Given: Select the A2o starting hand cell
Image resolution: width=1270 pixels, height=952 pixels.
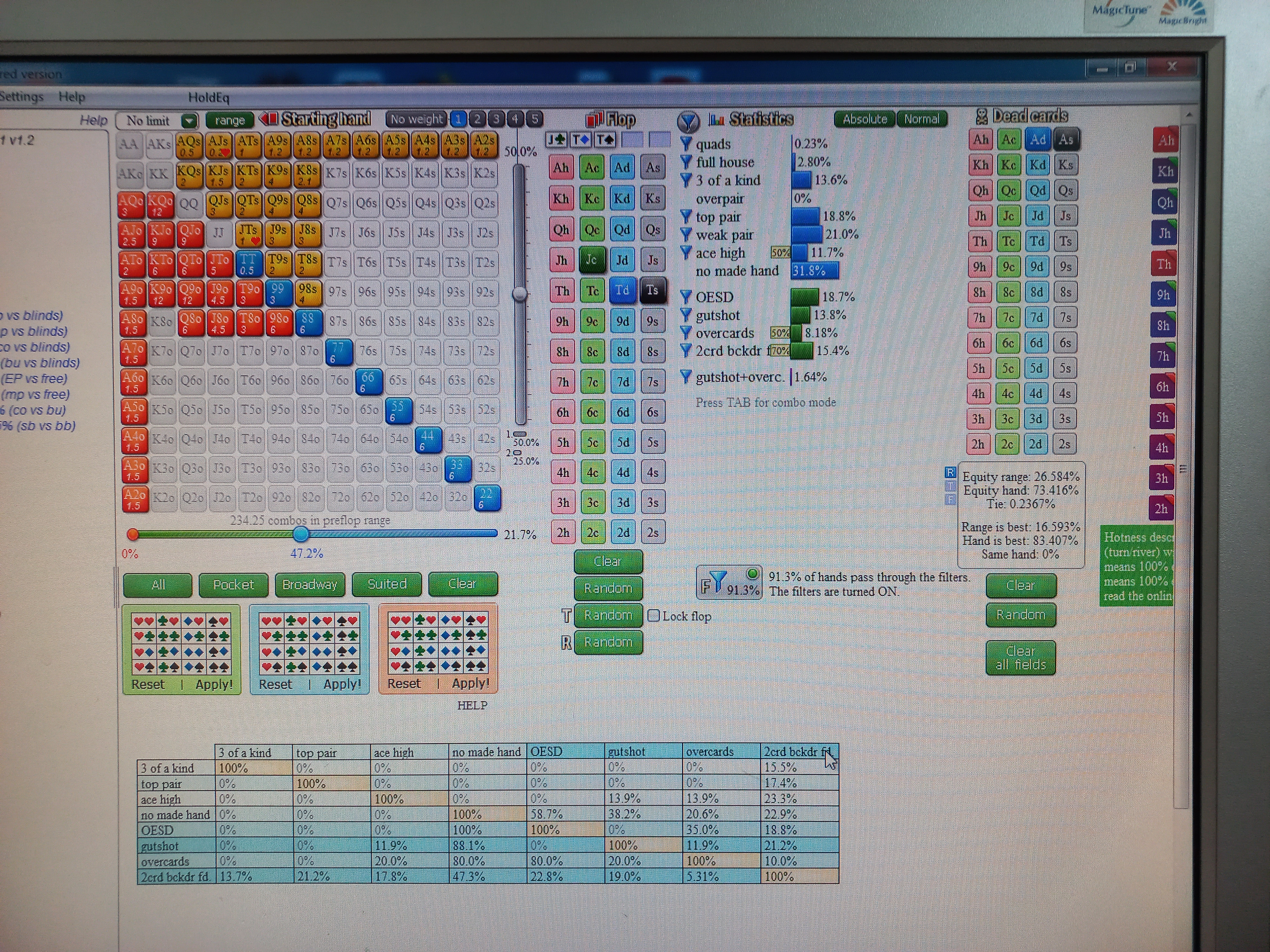Looking at the screenshot, I should coord(134,499).
